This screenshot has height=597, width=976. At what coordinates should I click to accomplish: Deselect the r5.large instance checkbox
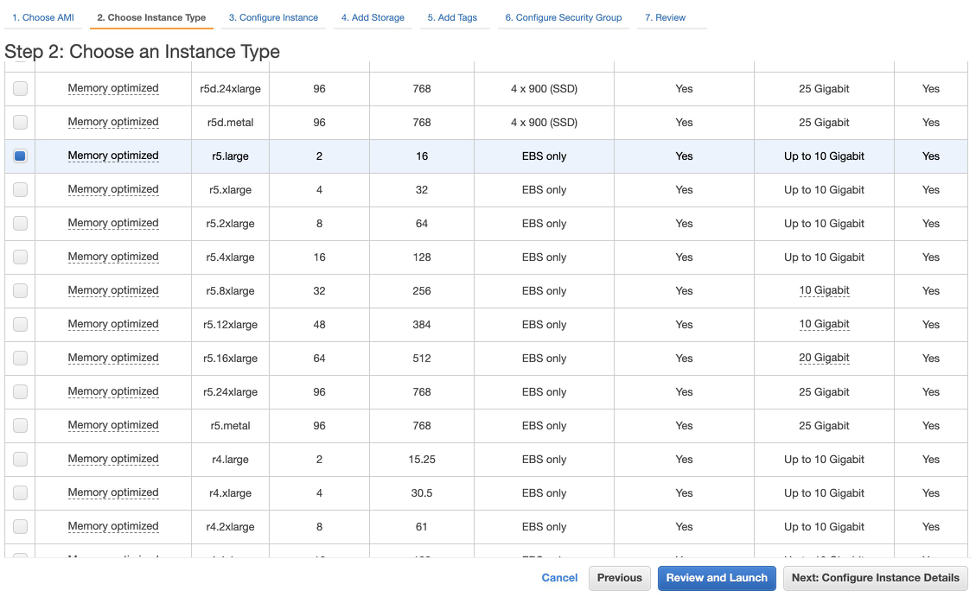coord(19,156)
